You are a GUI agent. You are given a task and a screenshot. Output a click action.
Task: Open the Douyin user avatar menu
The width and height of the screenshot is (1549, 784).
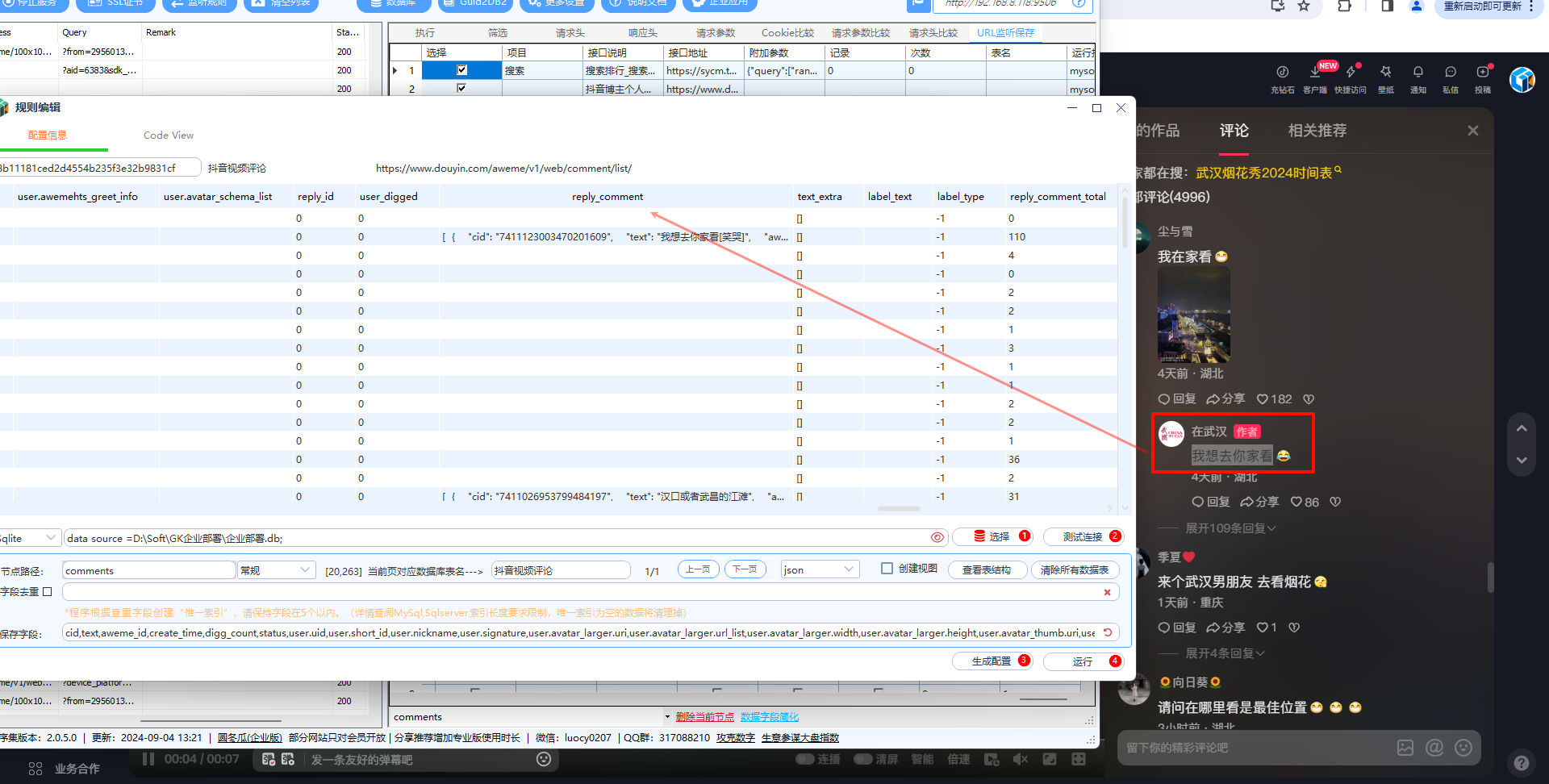coord(1522,80)
